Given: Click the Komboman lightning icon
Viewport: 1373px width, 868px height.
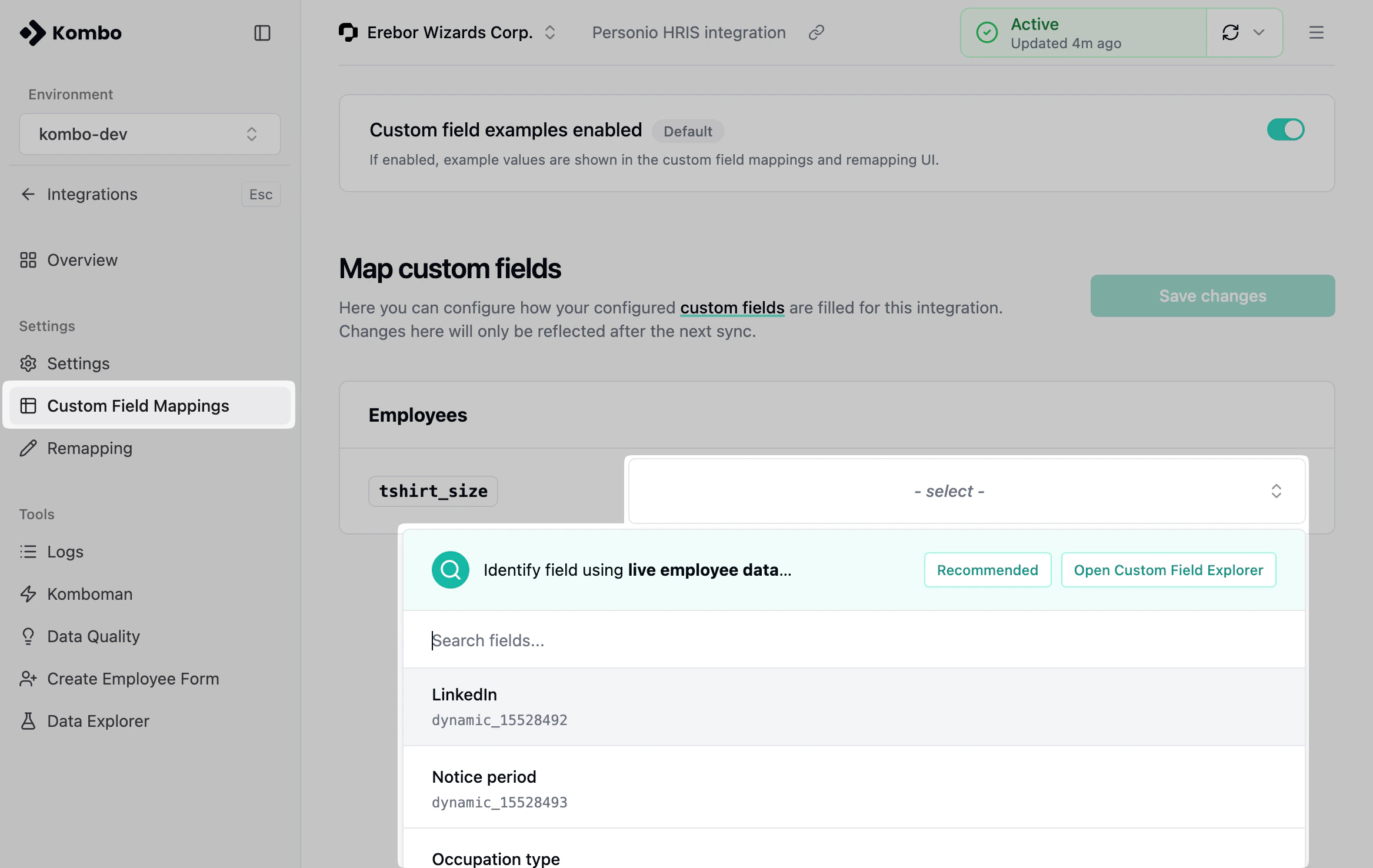Looking at the screenshot, I should click(28, 594).
